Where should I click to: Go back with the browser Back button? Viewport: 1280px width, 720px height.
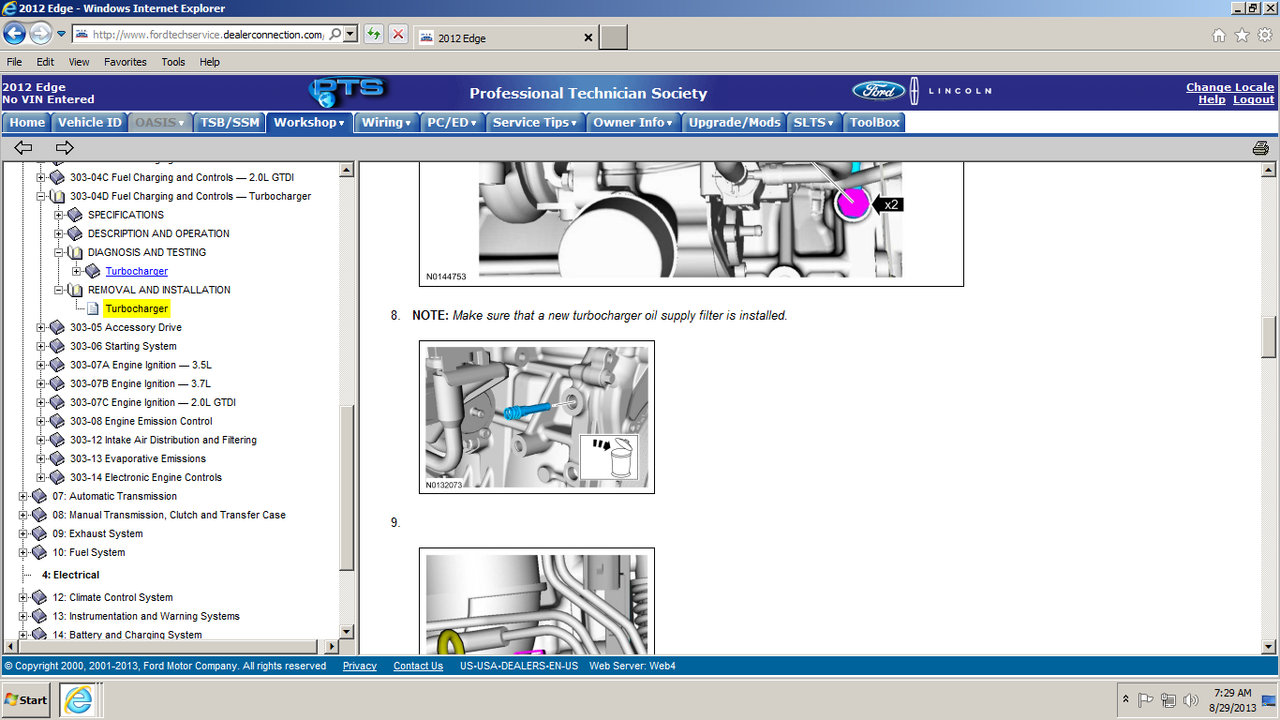[x=15, y=33]
